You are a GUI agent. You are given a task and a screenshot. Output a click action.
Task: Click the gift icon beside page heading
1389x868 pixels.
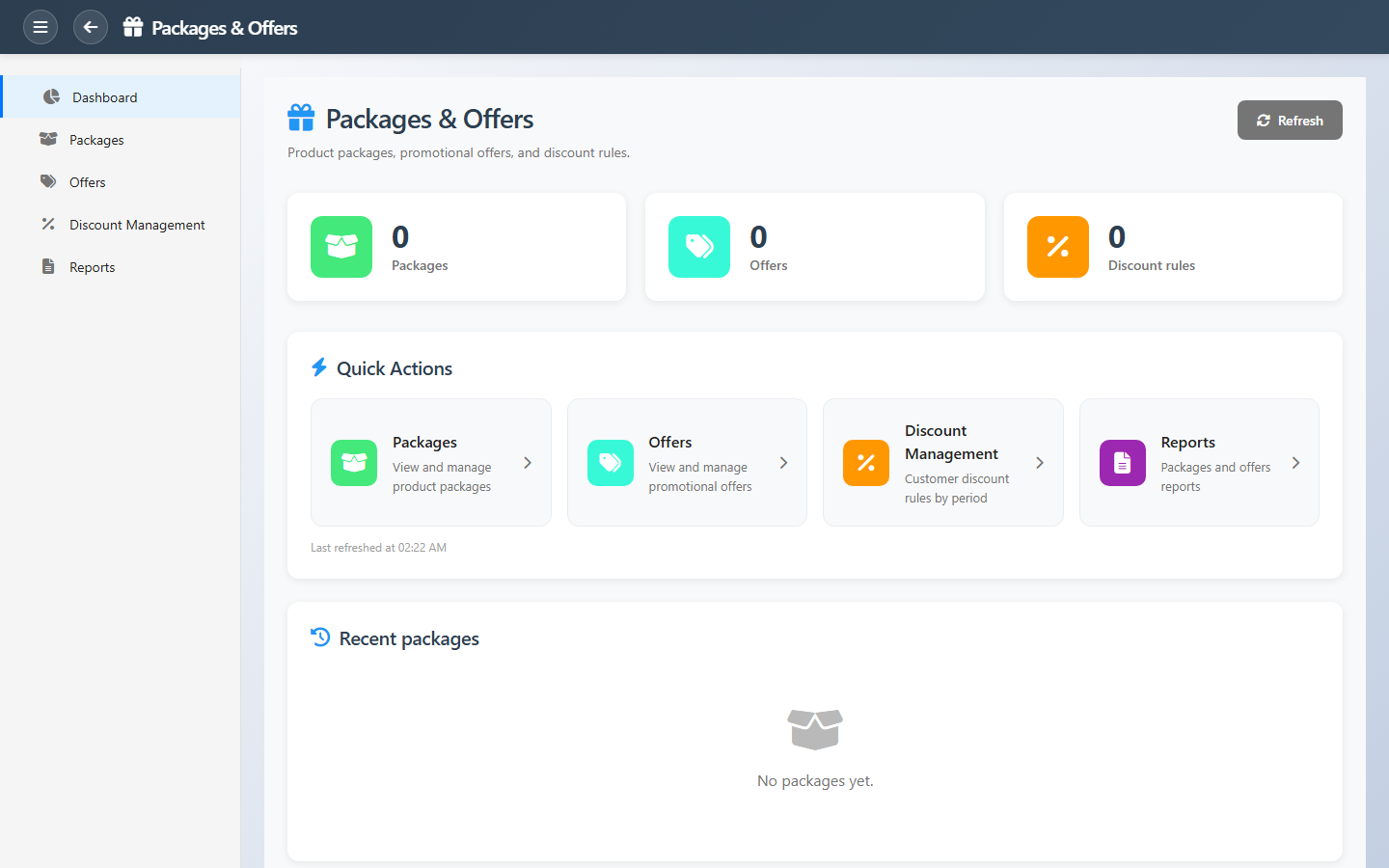pos(301,119)
